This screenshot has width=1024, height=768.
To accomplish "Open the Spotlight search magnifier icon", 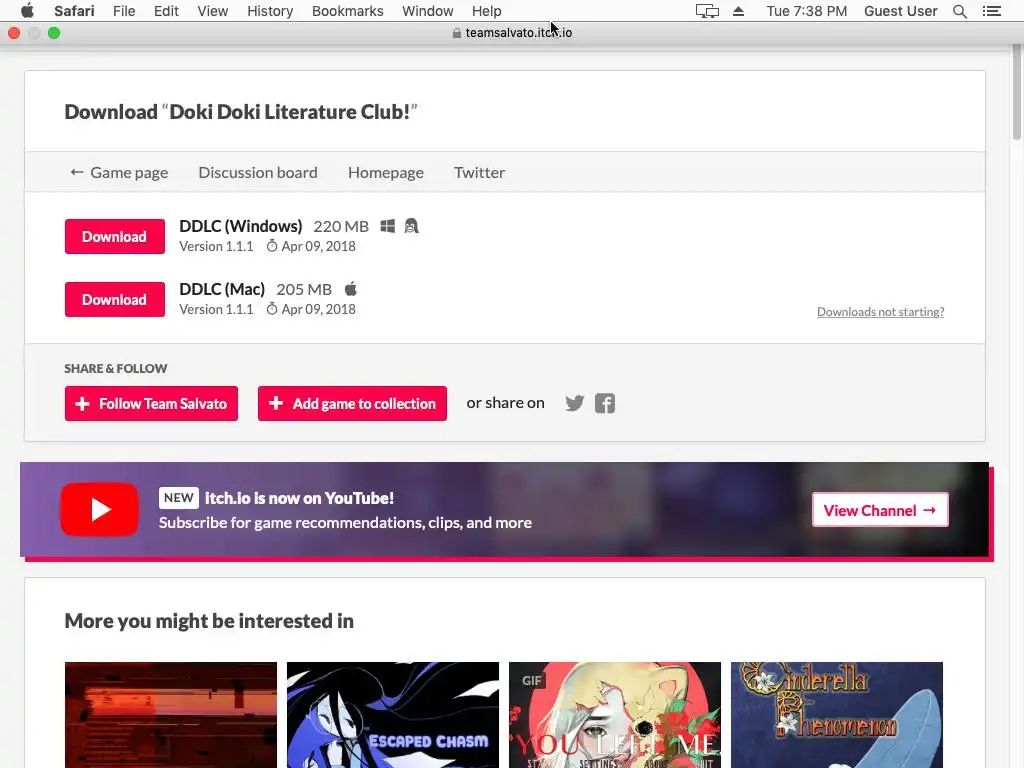I will [x=960, y=11].
